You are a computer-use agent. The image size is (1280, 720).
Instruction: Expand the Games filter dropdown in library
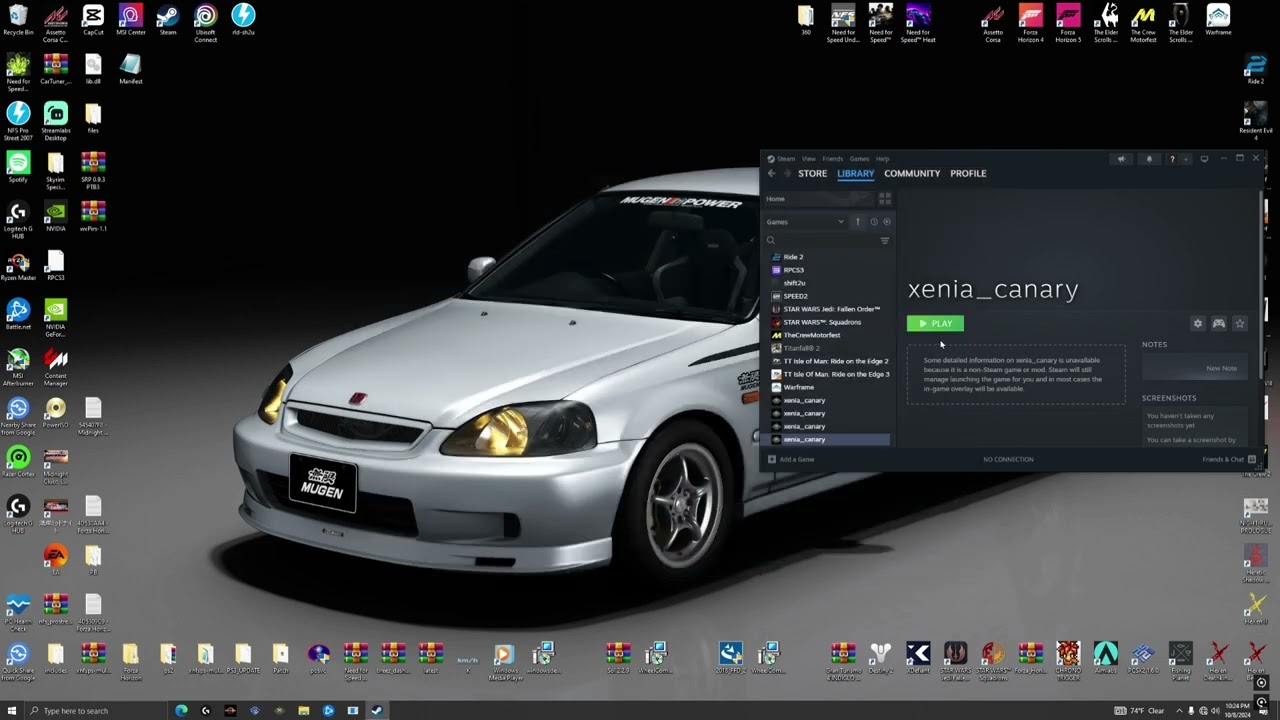click(x=806, y=222)
